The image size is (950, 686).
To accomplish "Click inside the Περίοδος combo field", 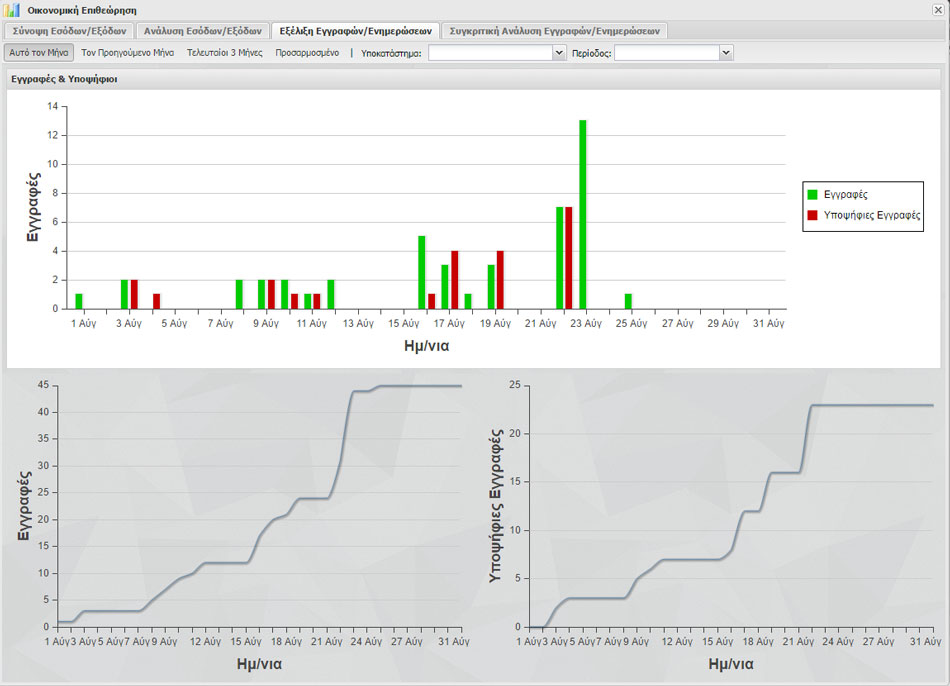I will pyautogui.click(x=666, y=52).
